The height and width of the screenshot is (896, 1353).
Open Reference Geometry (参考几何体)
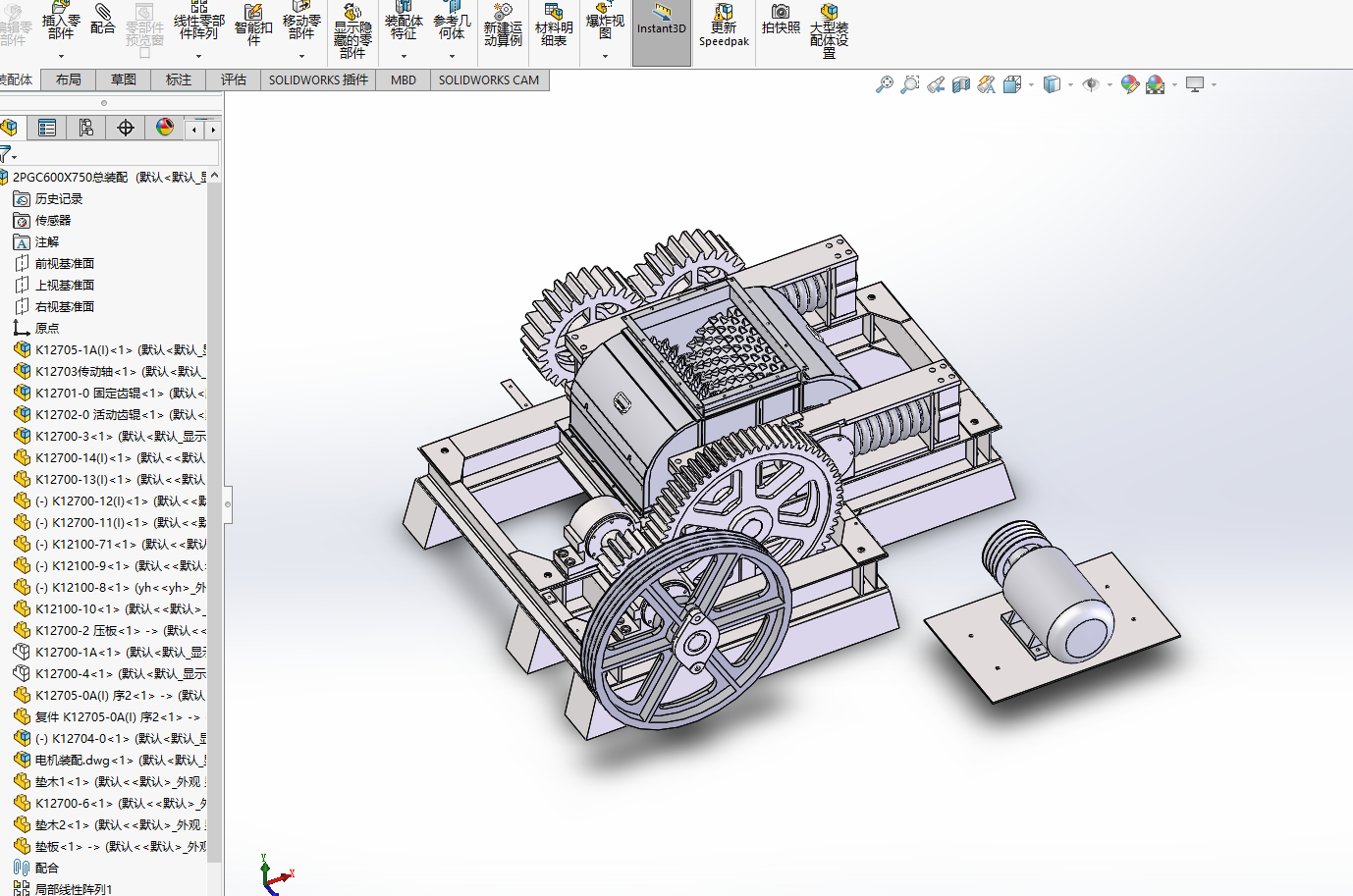(452, 20)
